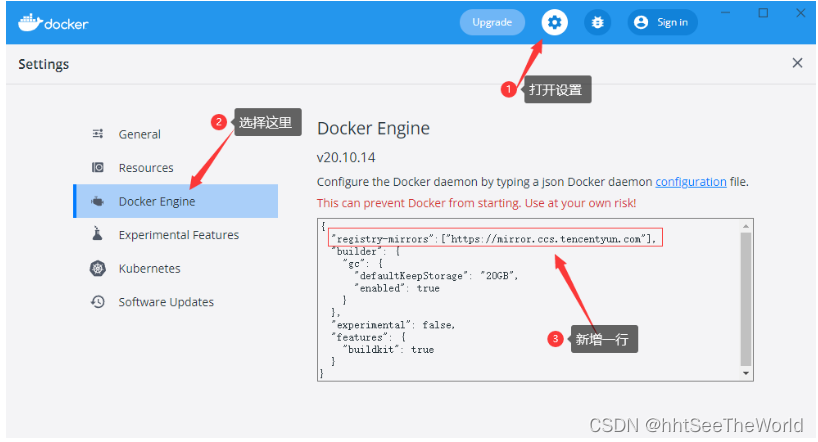
Task: Click the "buildkit": true line
Action: (x=388, y=349)
